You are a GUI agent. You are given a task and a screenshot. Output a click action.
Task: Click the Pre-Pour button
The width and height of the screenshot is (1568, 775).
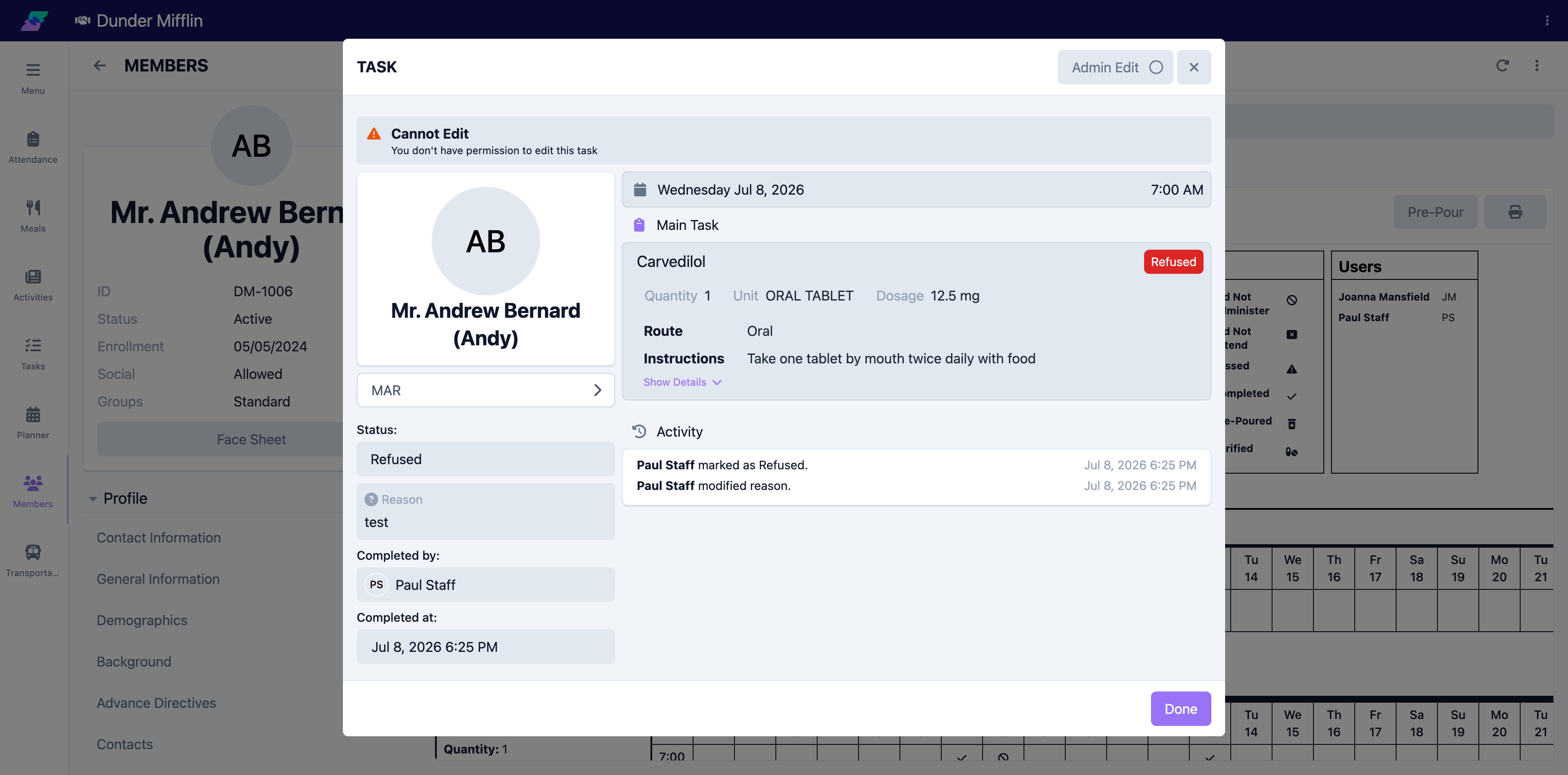1435,212
